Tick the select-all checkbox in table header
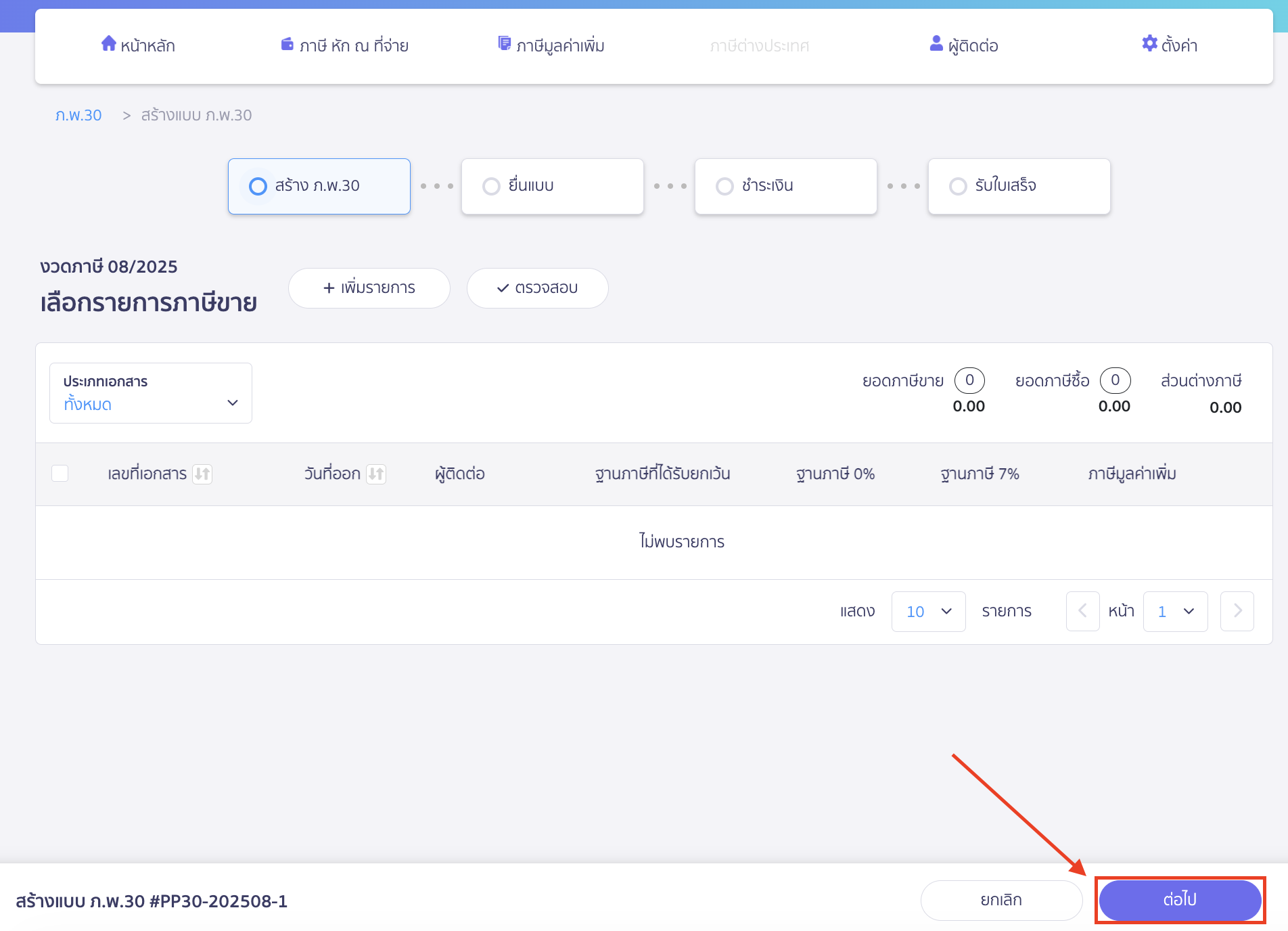The width and height of the screenshot is (1288, 931). (x=60, y=474)
